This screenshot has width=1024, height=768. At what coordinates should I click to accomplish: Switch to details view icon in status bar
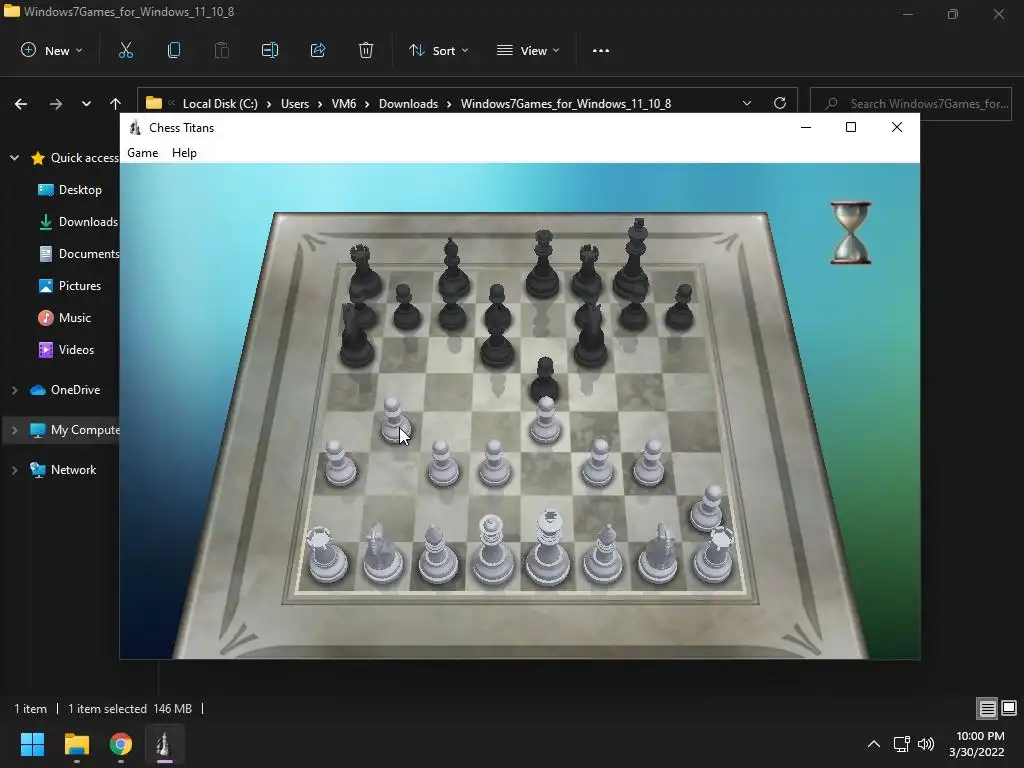(x=987, y=709)
